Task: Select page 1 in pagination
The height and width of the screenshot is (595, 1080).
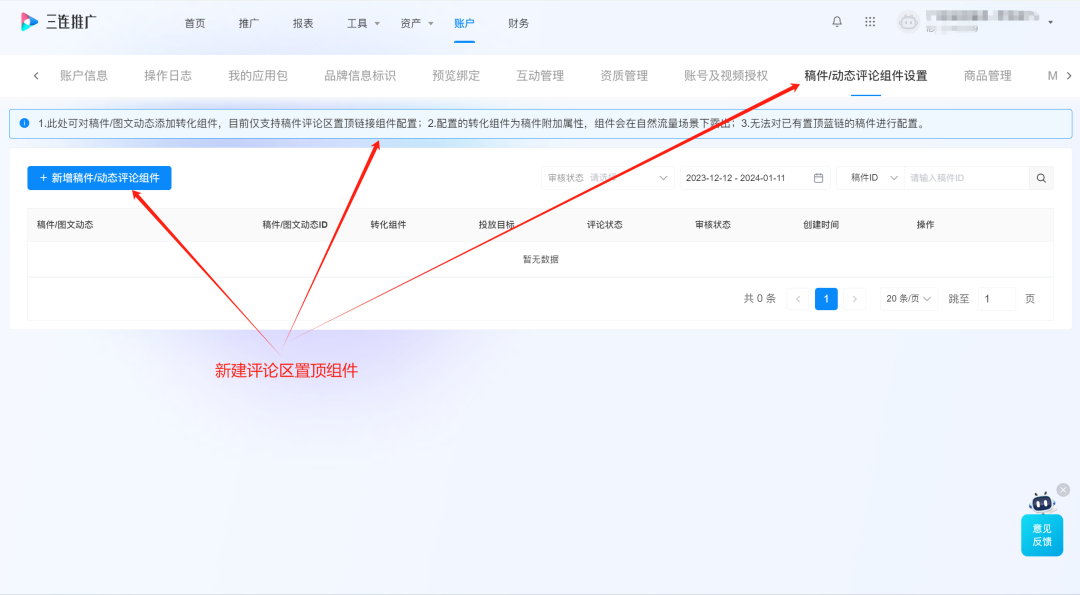Action: tap(826, 299)
